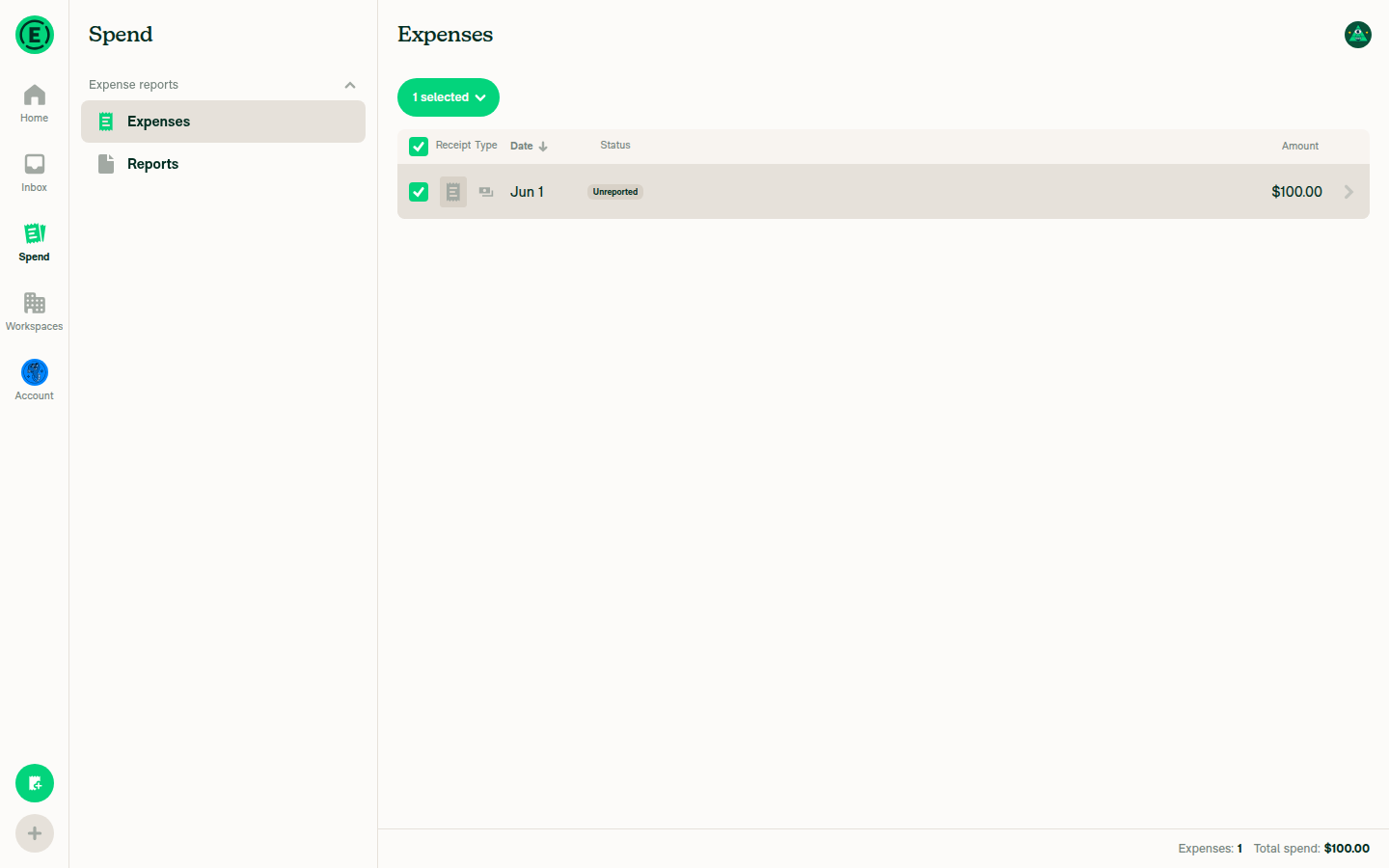Open the 1 selected dropdown
1389x868 pixels.
(449, 97)
